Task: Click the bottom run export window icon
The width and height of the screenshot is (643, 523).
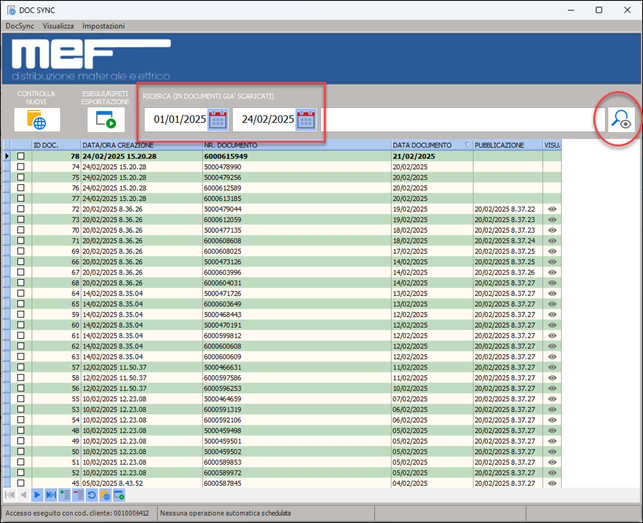Action: pos(119,495)
